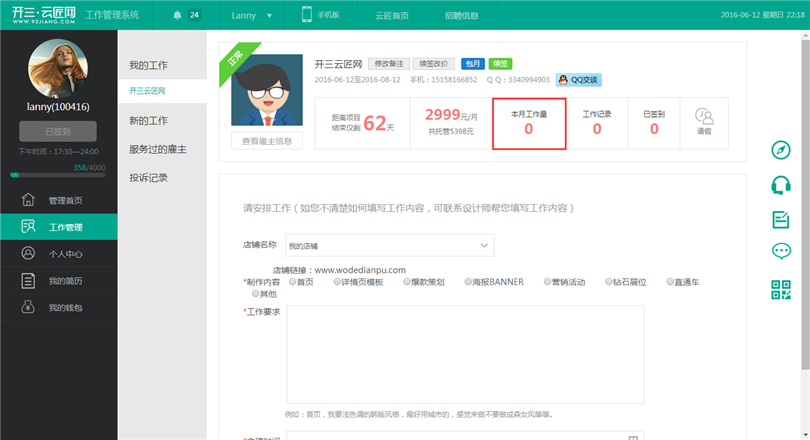Image resolution: width=810 pixels, height=440 pixels.
Task: Click the date text 2016-06-12 星期日
Action: (753, 15)
